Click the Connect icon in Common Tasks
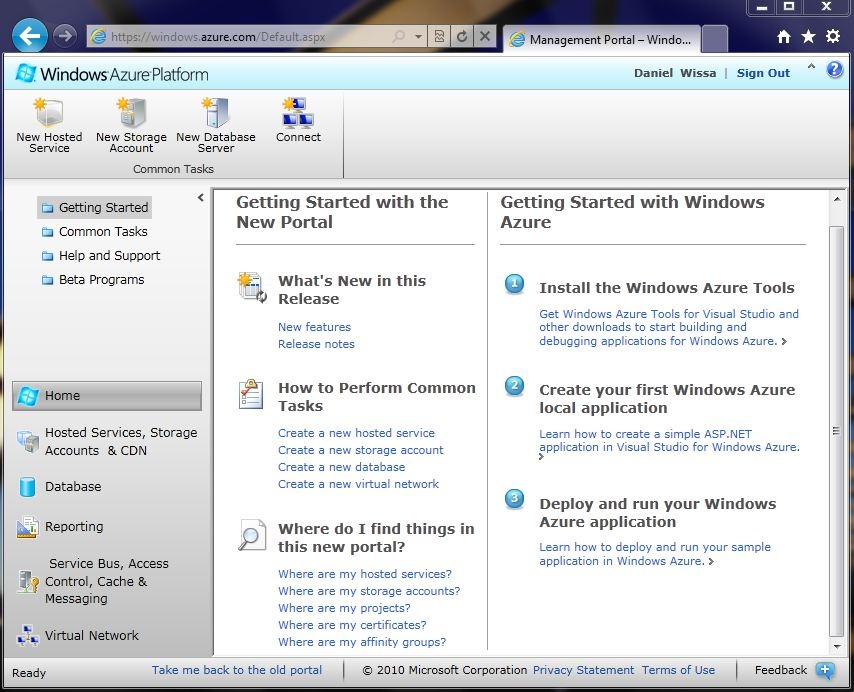 tap(298, 113)
